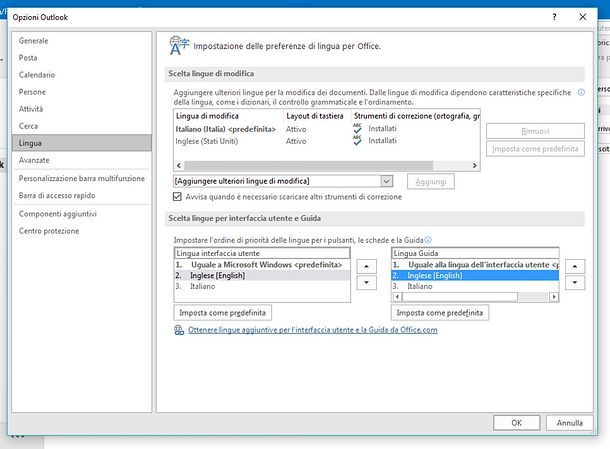The image size is (610, 449).
Task: Select 'Italiano' in interface language list
Action: pos(262,286)
